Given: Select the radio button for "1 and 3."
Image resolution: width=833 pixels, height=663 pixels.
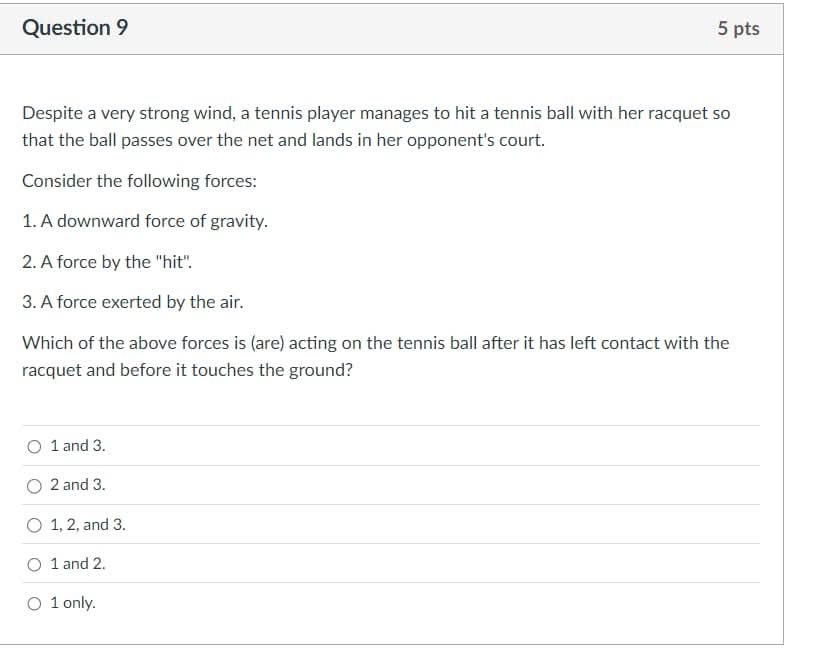Looking at the screenshot, I should tap(34, 446).
